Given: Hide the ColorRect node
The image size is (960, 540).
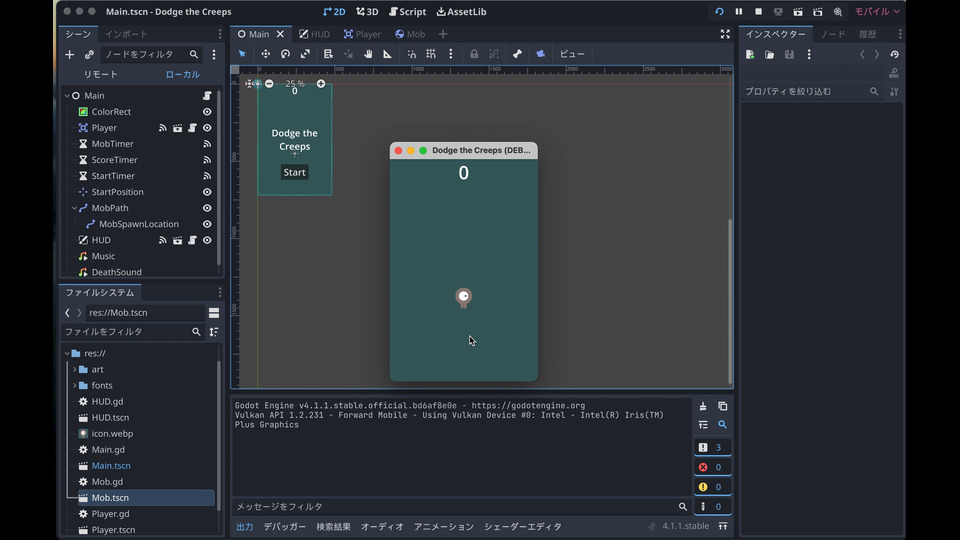Looking at the screenshot, I should [x=207, y=112].
